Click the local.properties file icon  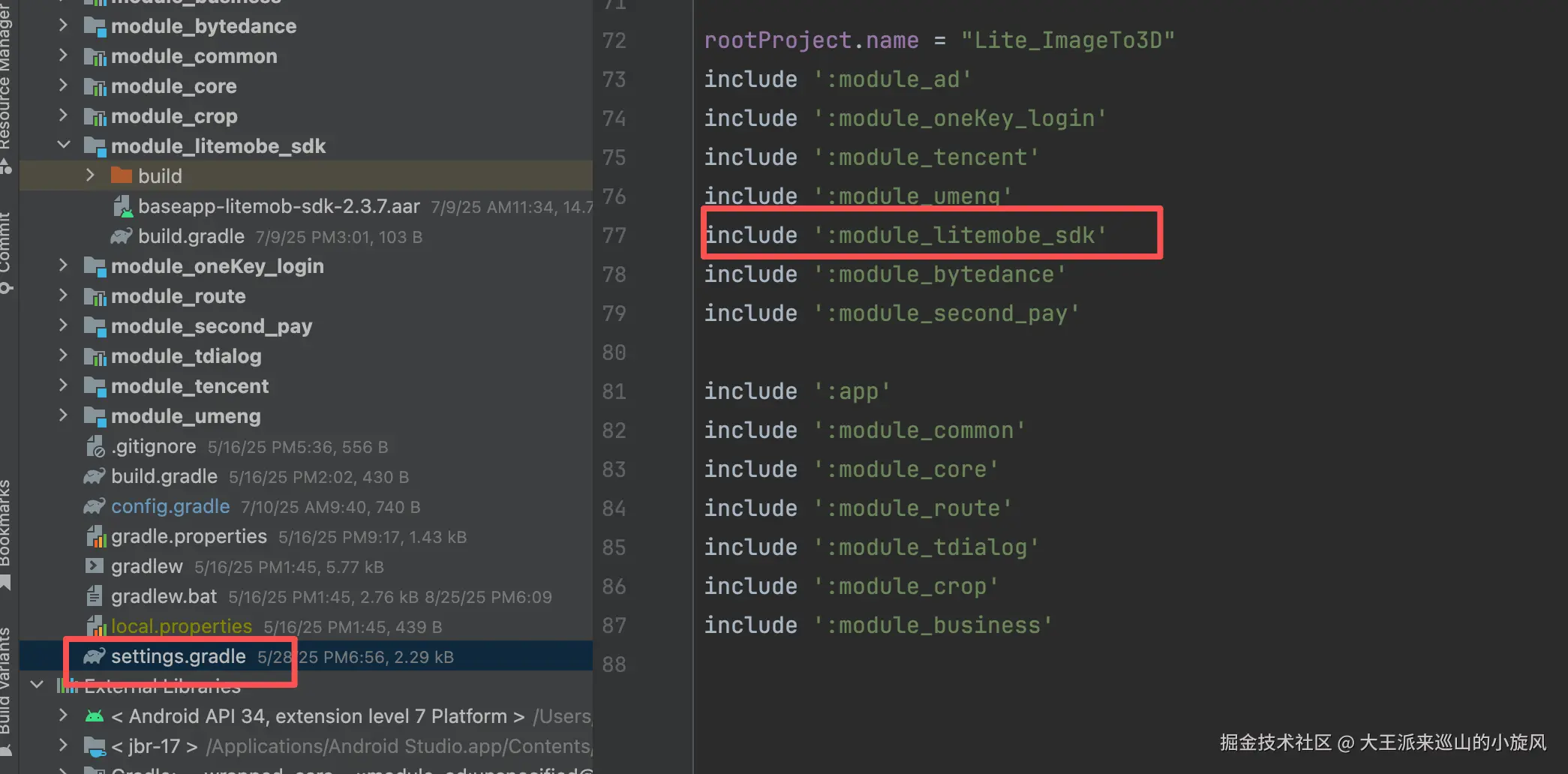coord(95,626)
